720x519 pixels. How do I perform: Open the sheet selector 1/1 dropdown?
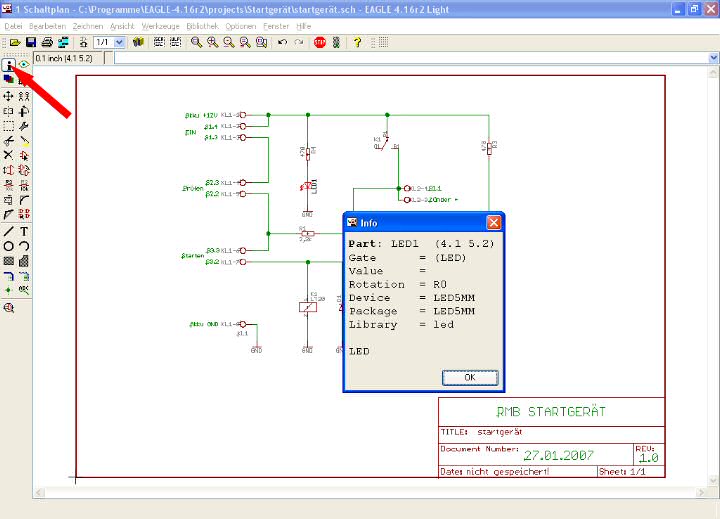(x=119, y=43)
